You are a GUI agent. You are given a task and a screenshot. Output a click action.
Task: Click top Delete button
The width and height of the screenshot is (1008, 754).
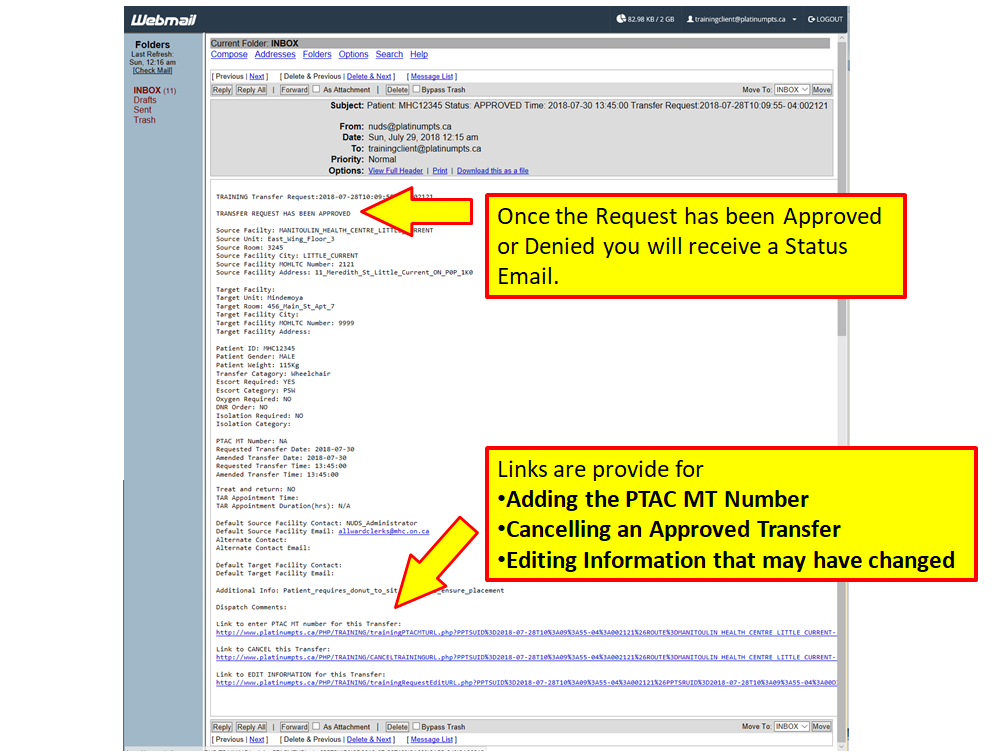tap(397, 90)
